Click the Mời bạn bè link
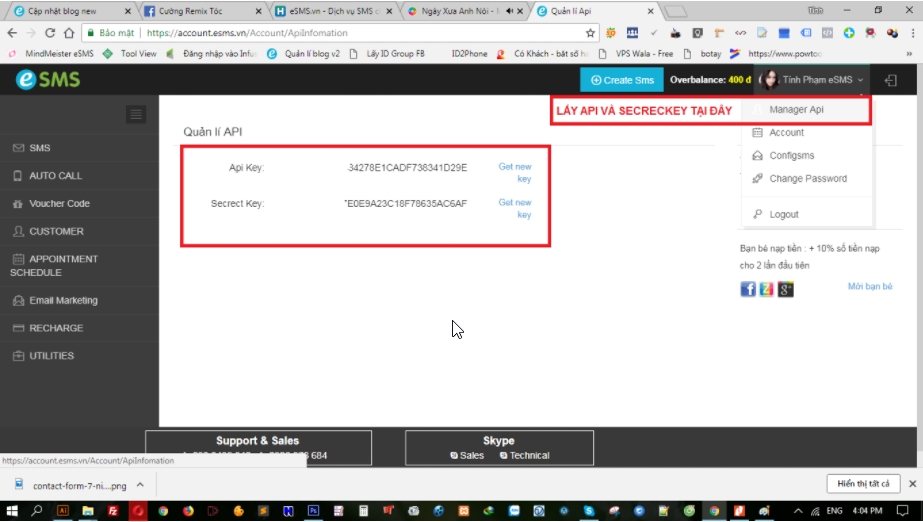Screen dimensions: 923x522 pyautogui.click(x=869, y=287)
